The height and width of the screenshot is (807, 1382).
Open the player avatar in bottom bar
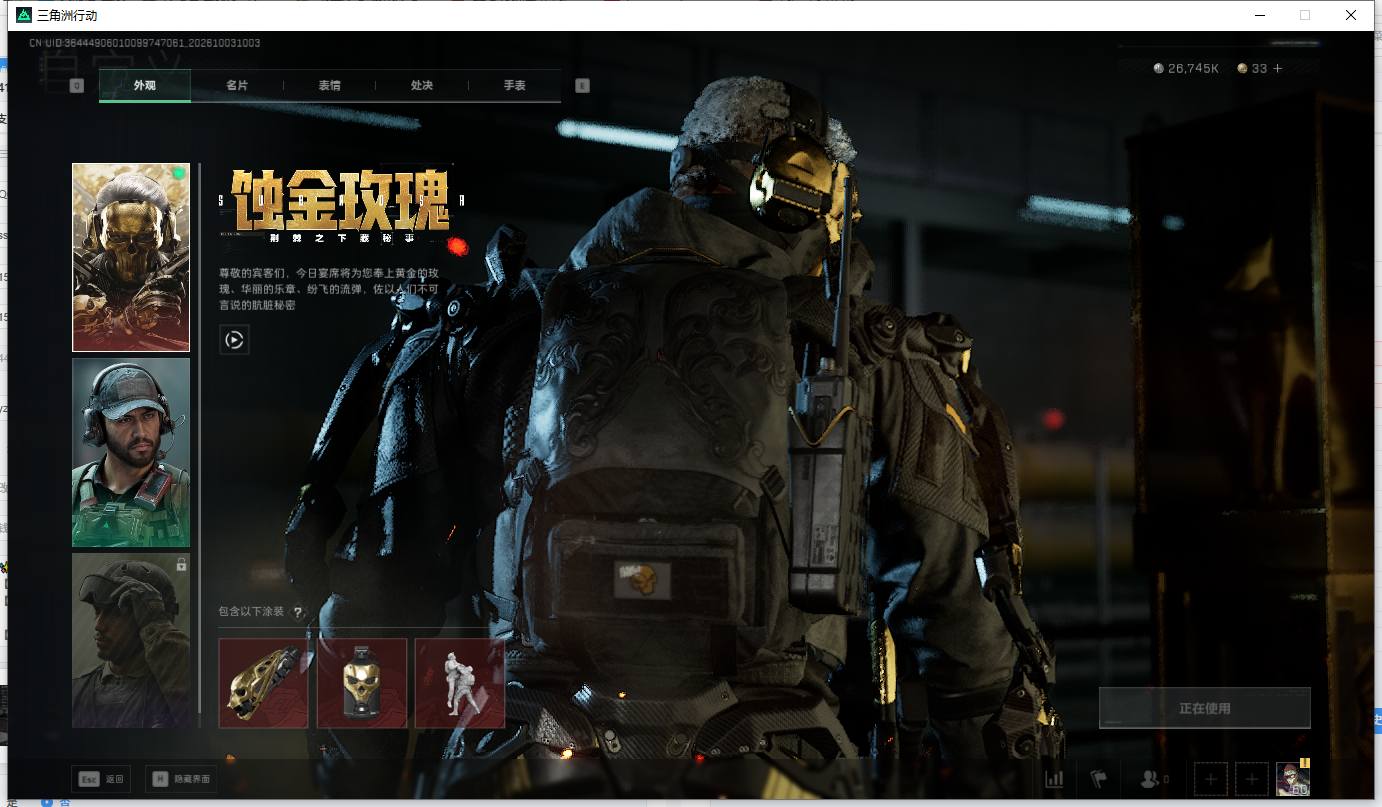(1293, 779)
